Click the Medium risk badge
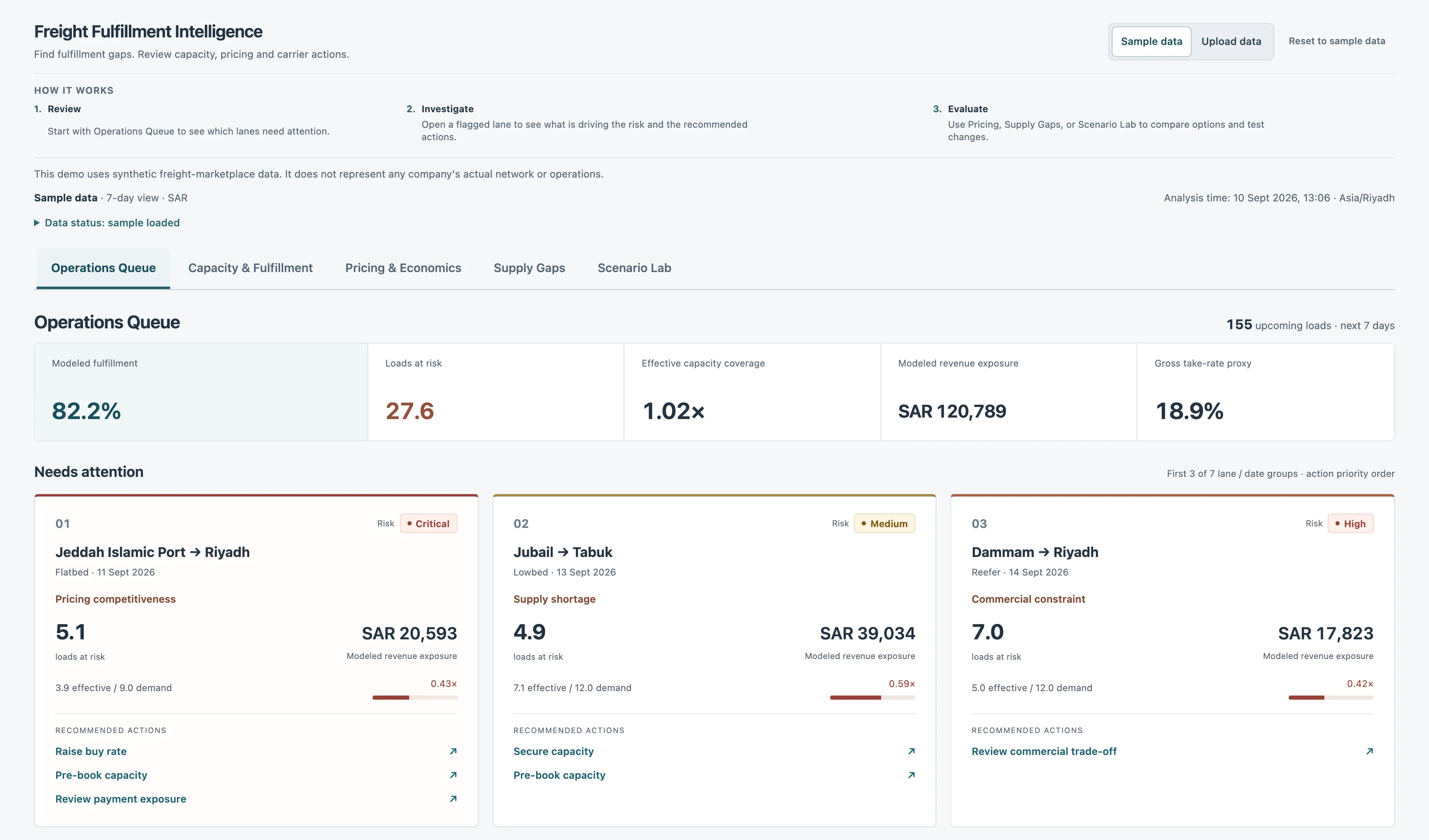 (884, 523)
